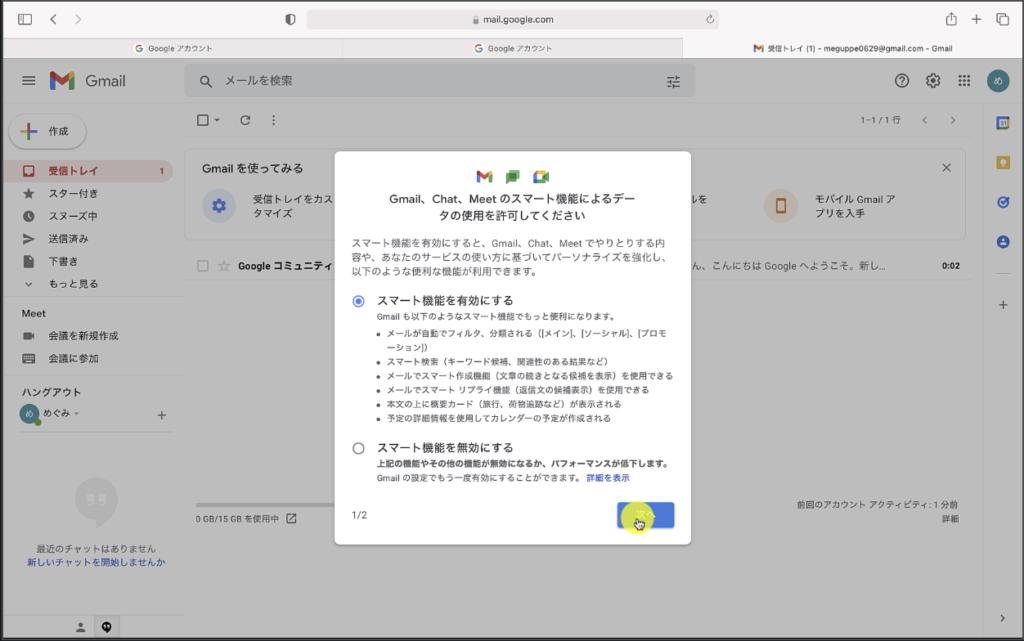Open the 受信トレイ folder
The height and width of the screenshot is (641, 1024).
tap(90, 171)
